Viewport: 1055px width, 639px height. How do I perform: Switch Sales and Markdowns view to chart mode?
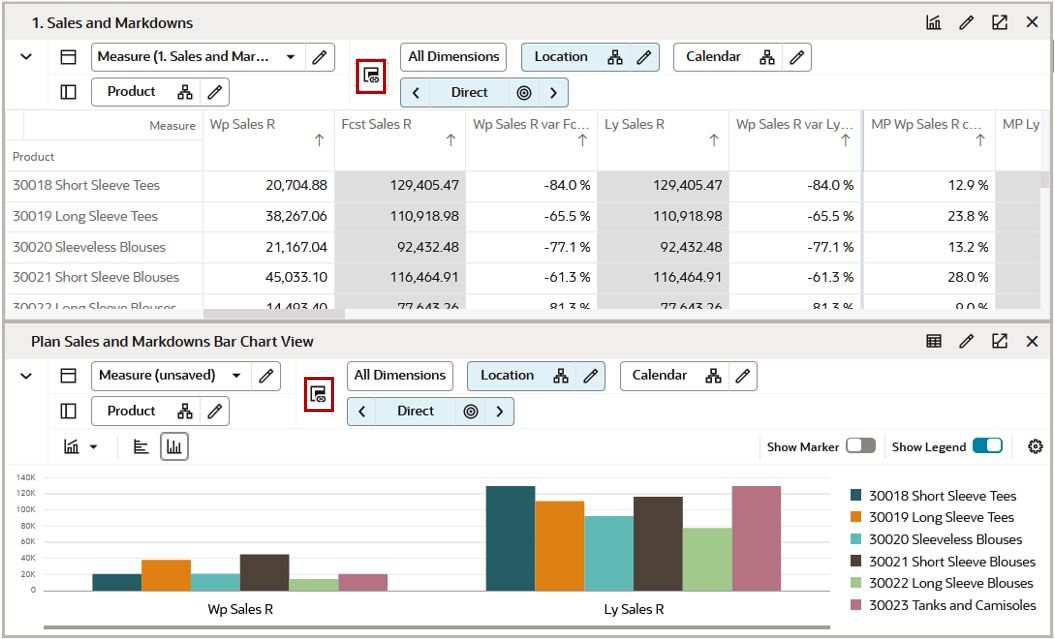tap(933, 22)
